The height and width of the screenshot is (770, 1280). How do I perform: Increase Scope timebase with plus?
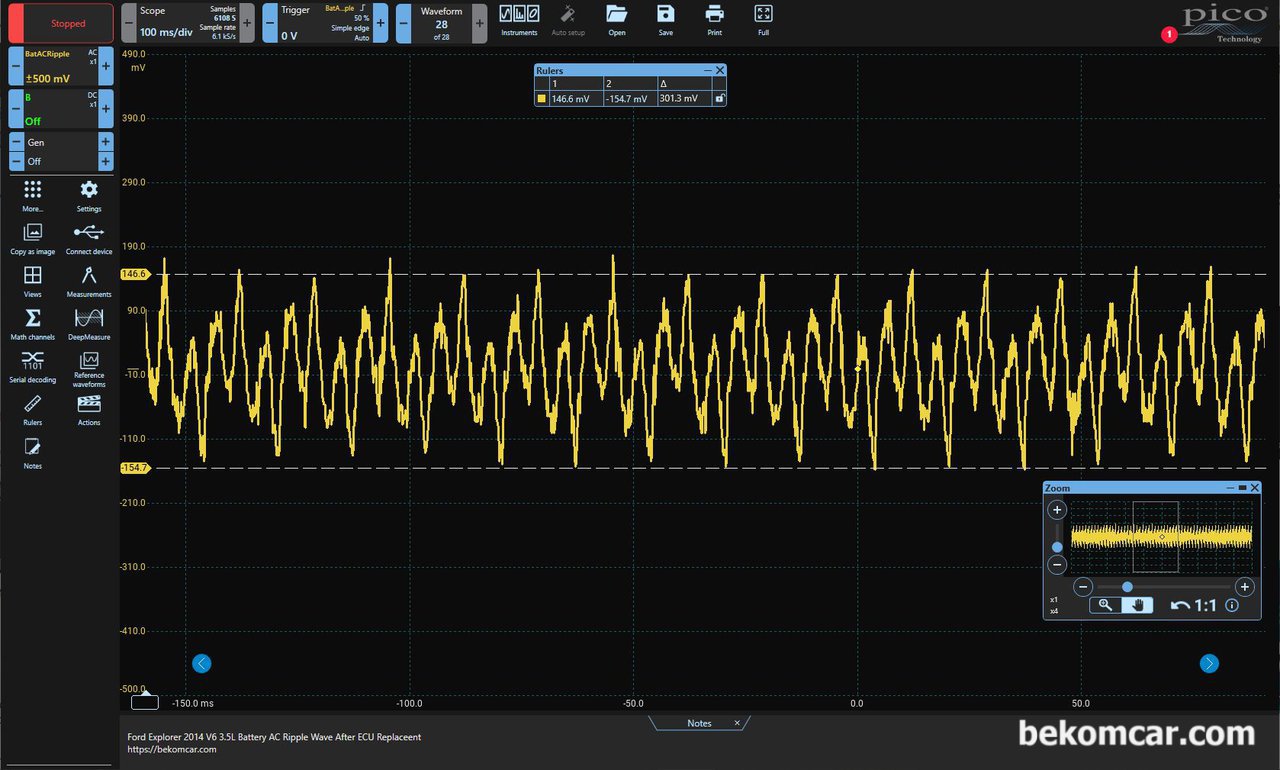point(247,23)
